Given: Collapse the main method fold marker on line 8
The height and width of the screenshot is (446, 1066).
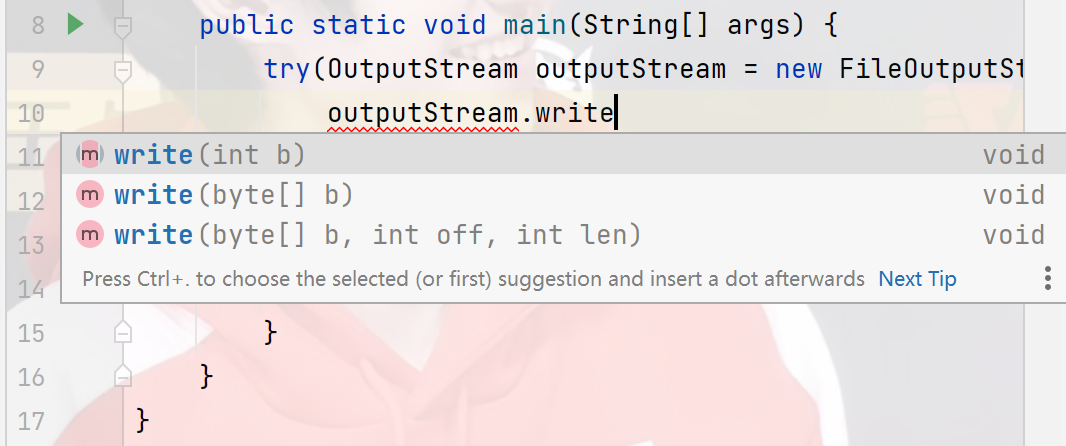Looking at the screenshot, I should coord(122,27).
